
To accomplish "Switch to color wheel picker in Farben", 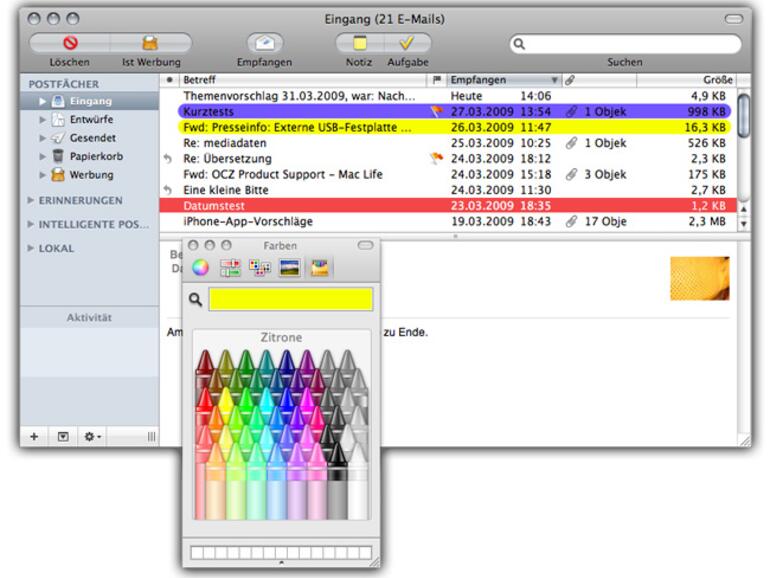I will [200, 267].
